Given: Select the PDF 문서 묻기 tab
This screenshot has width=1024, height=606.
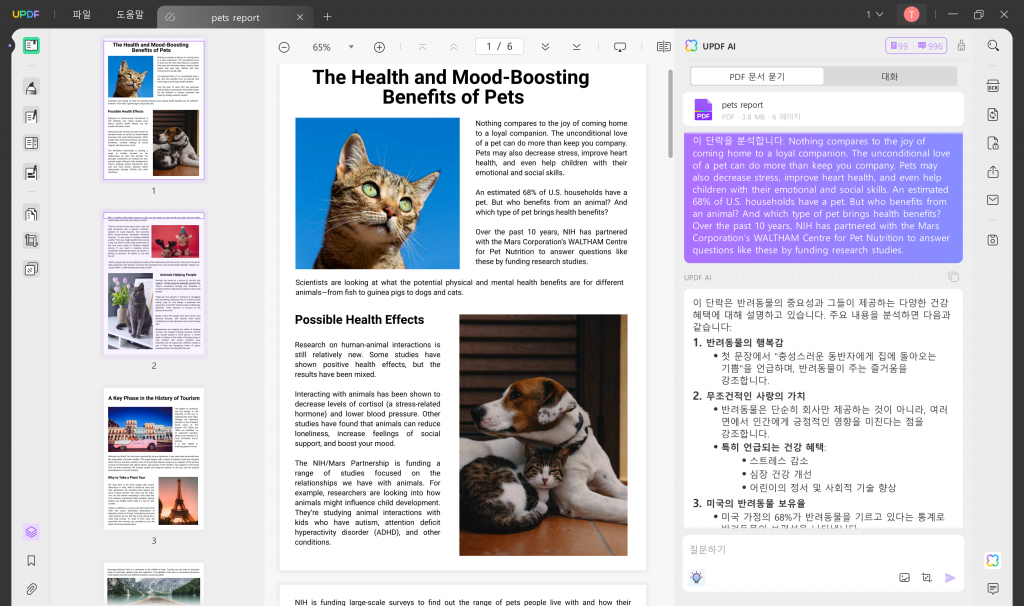Looking at the screenshot, I should pyautogui.click(x=757, y=76).
